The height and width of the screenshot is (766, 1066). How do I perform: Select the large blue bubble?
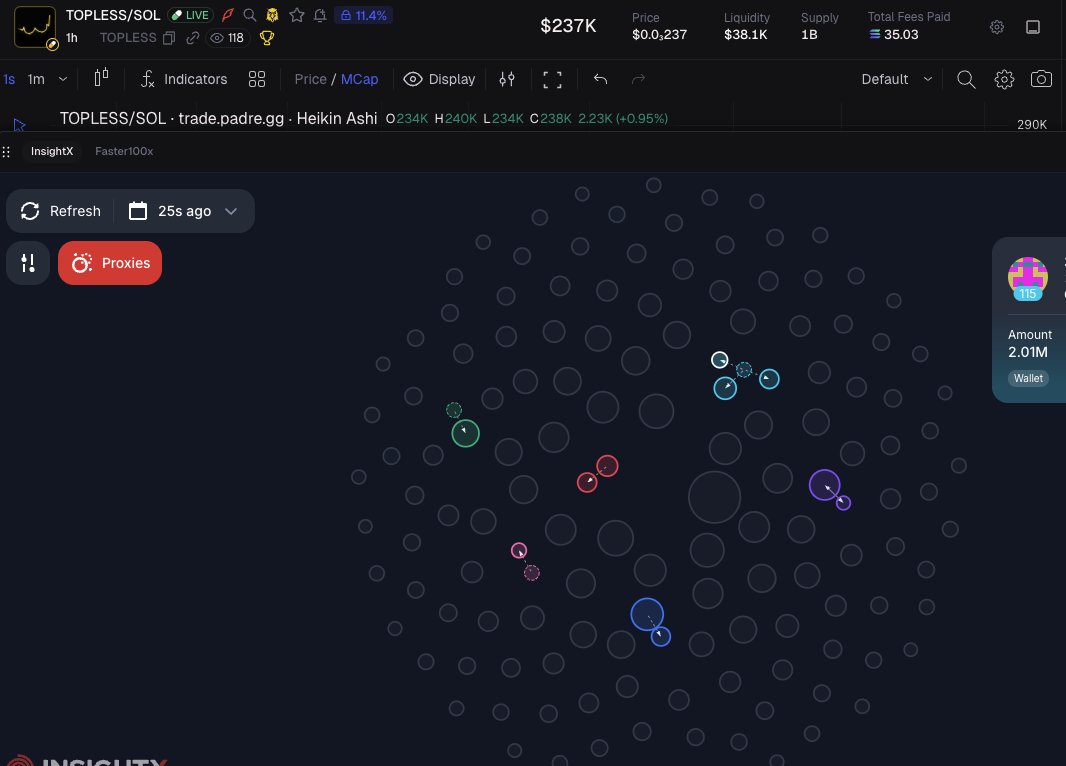[647, 614]
